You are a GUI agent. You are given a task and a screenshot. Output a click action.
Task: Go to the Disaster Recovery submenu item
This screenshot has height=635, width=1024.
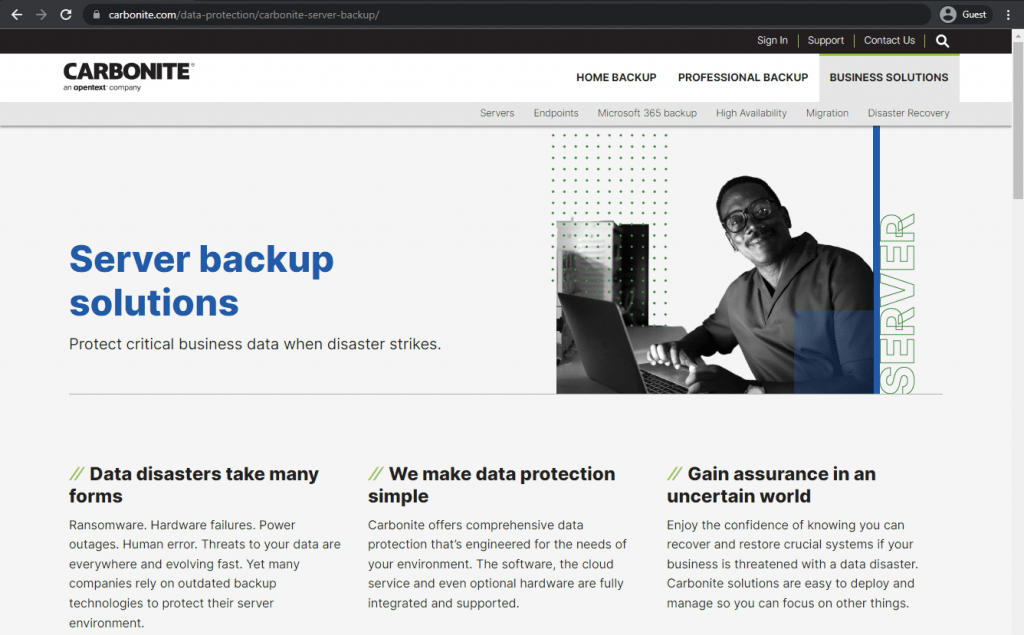[x=908, y=113]
